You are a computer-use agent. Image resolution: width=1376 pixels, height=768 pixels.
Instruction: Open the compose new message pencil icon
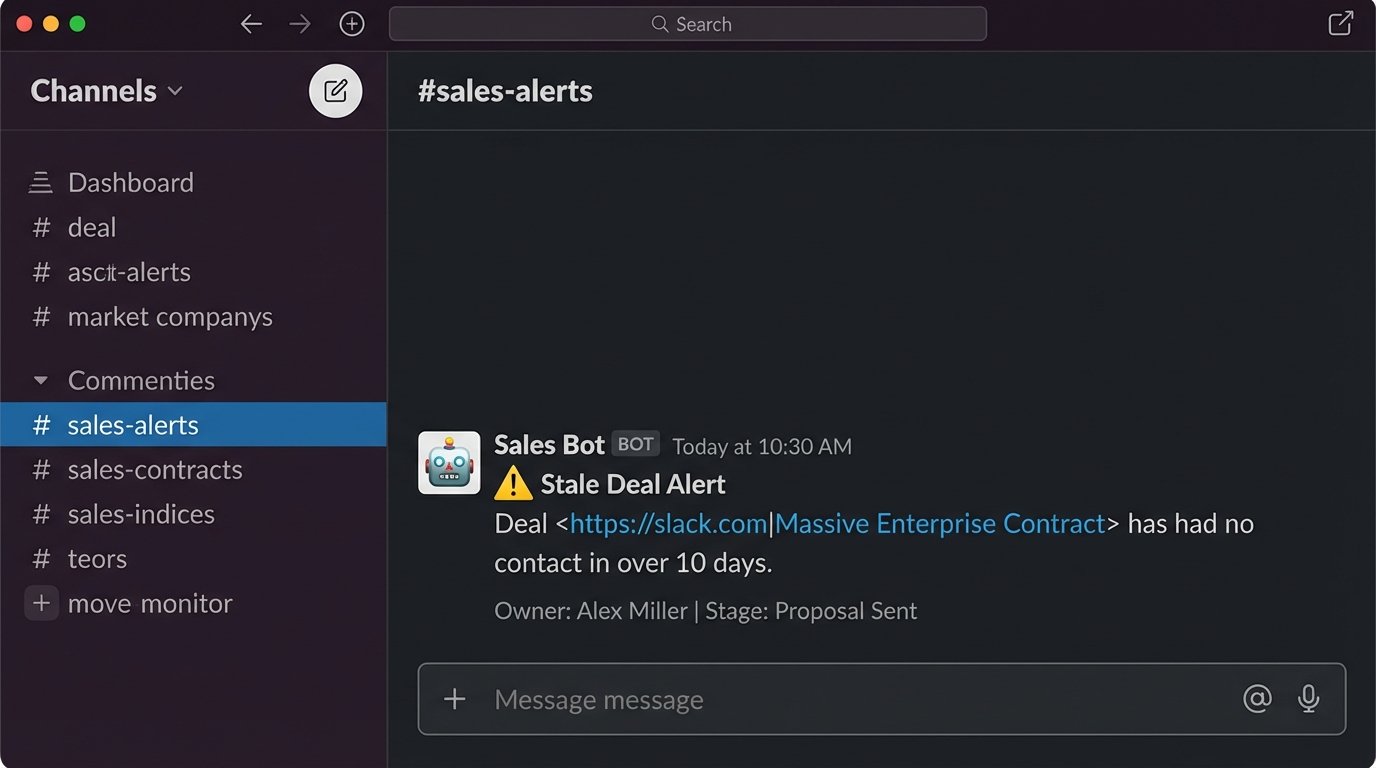tap(335, 90)
